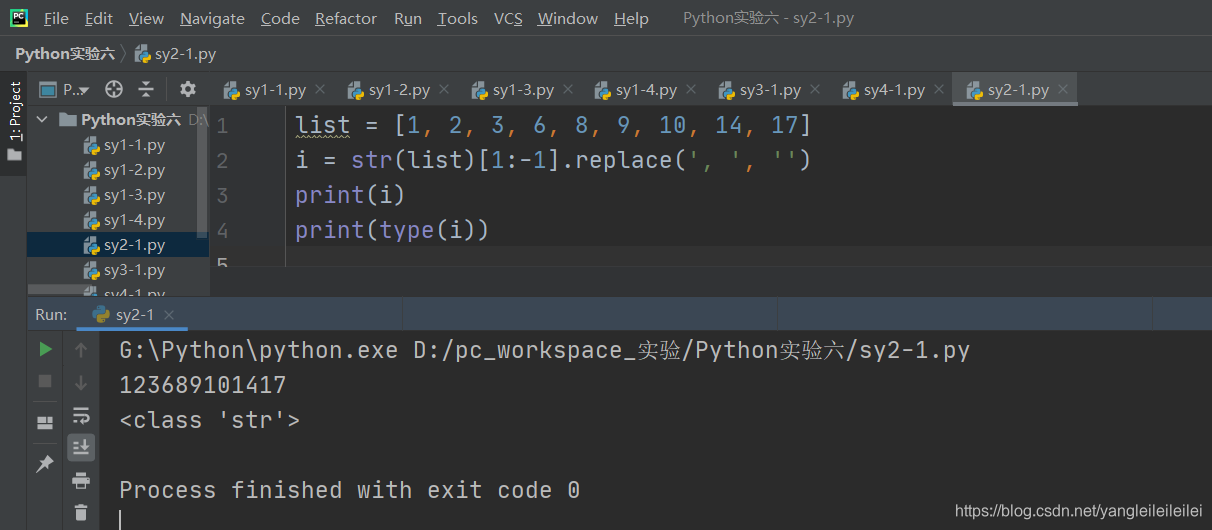This screenshot has height=530, width=1212.
Task: Close the sy2-1 Run tab
Action: point(169,315)
